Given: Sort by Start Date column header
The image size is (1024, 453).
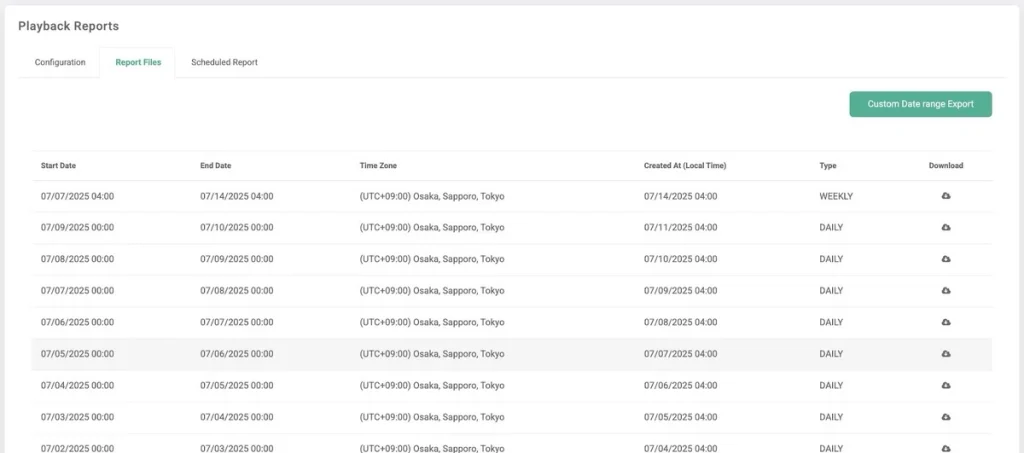Looking at the screenshot, I should [58, 166].
